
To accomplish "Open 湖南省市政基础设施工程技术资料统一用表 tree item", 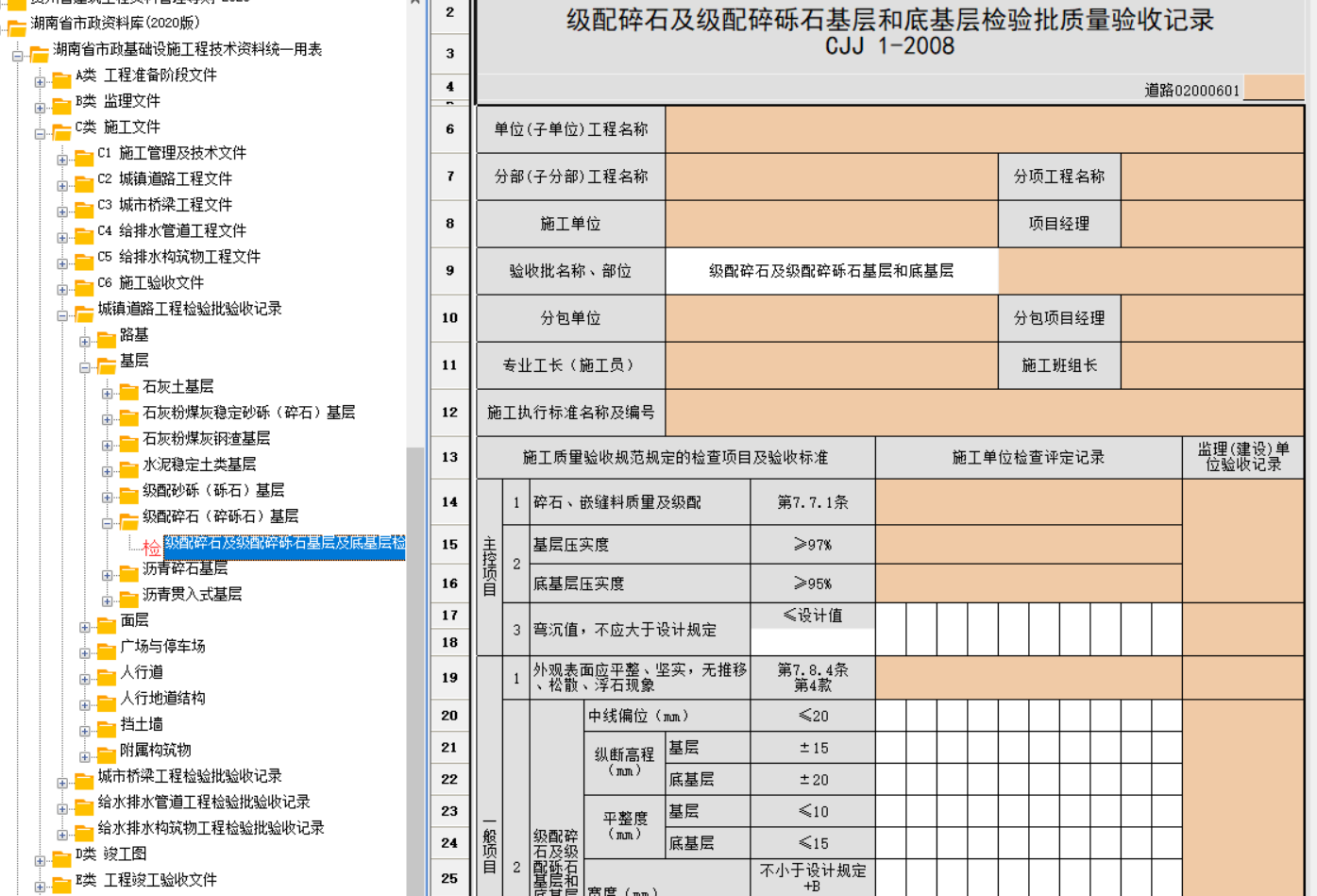I will (x=187, y=49).
